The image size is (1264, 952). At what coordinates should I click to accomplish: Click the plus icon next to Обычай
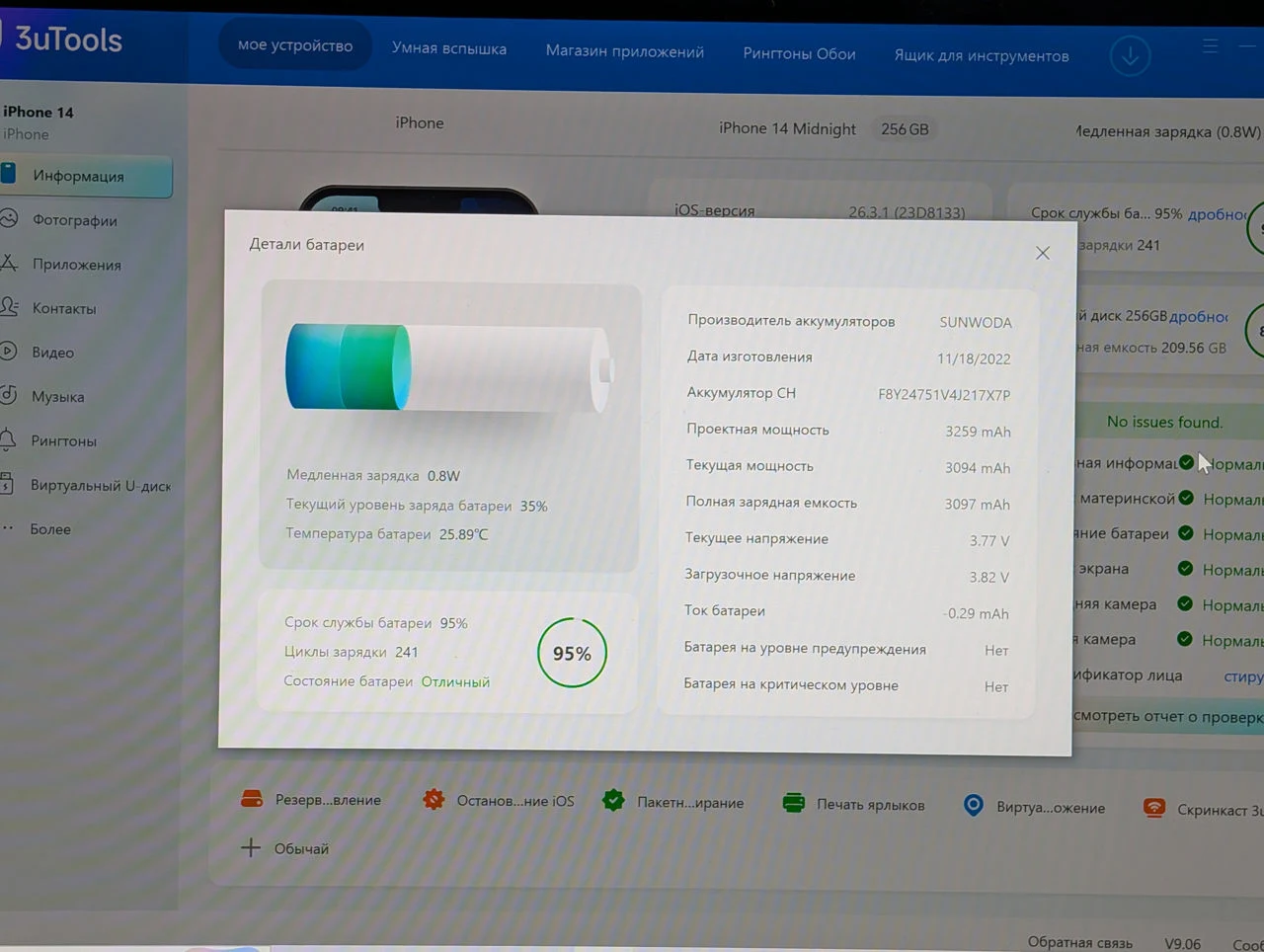pos(251,847)
